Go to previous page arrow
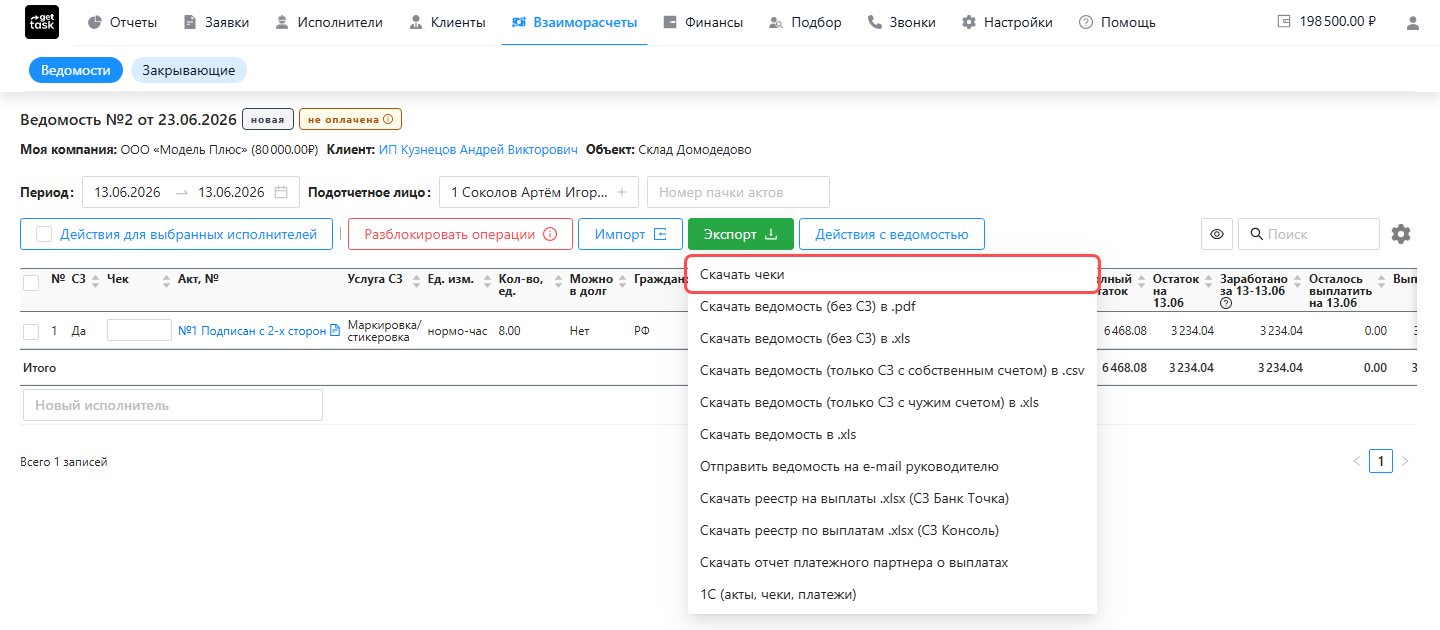The image size is (1440, 630). [1357, 461]
